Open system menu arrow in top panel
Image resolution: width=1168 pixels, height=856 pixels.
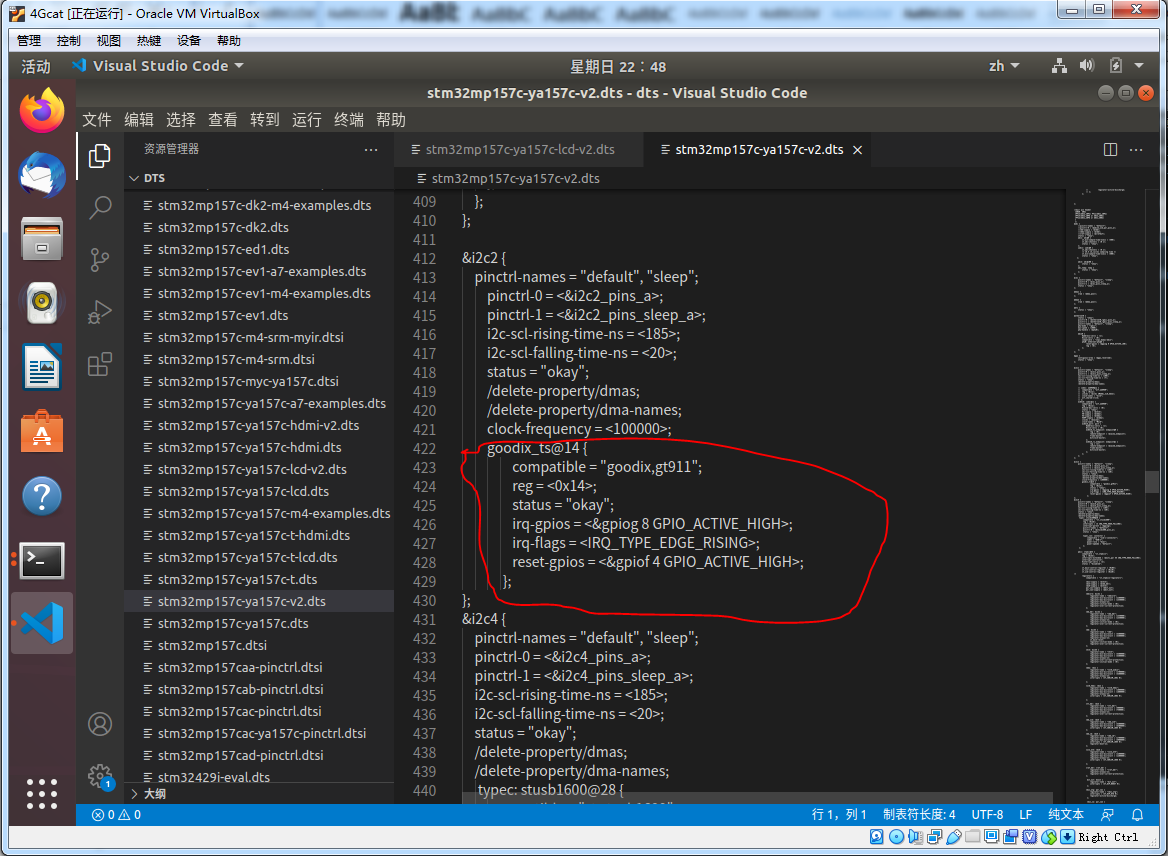click(x=1139, y=66)
